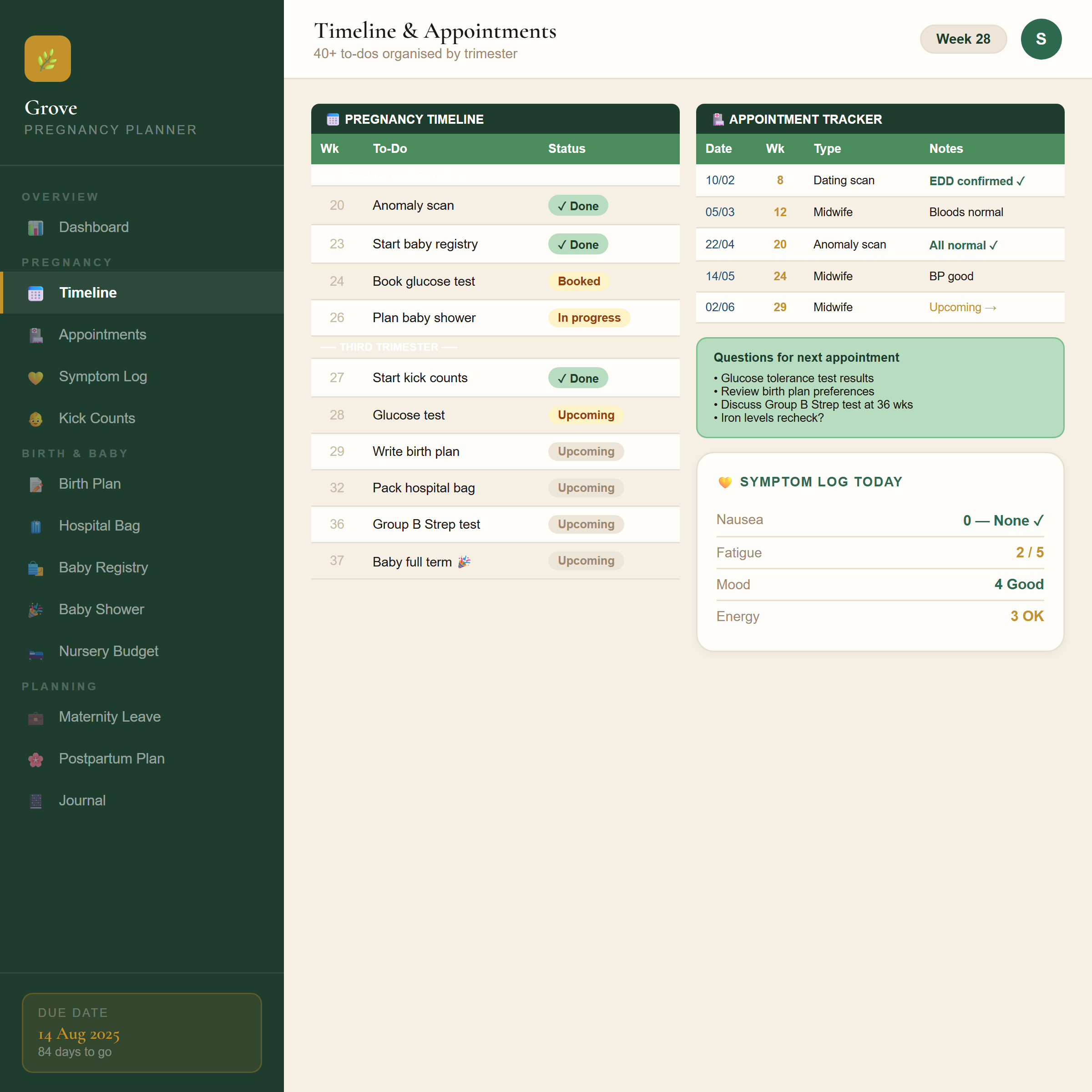
Task: Open Postpartum Plan
Action: [142, 758]
